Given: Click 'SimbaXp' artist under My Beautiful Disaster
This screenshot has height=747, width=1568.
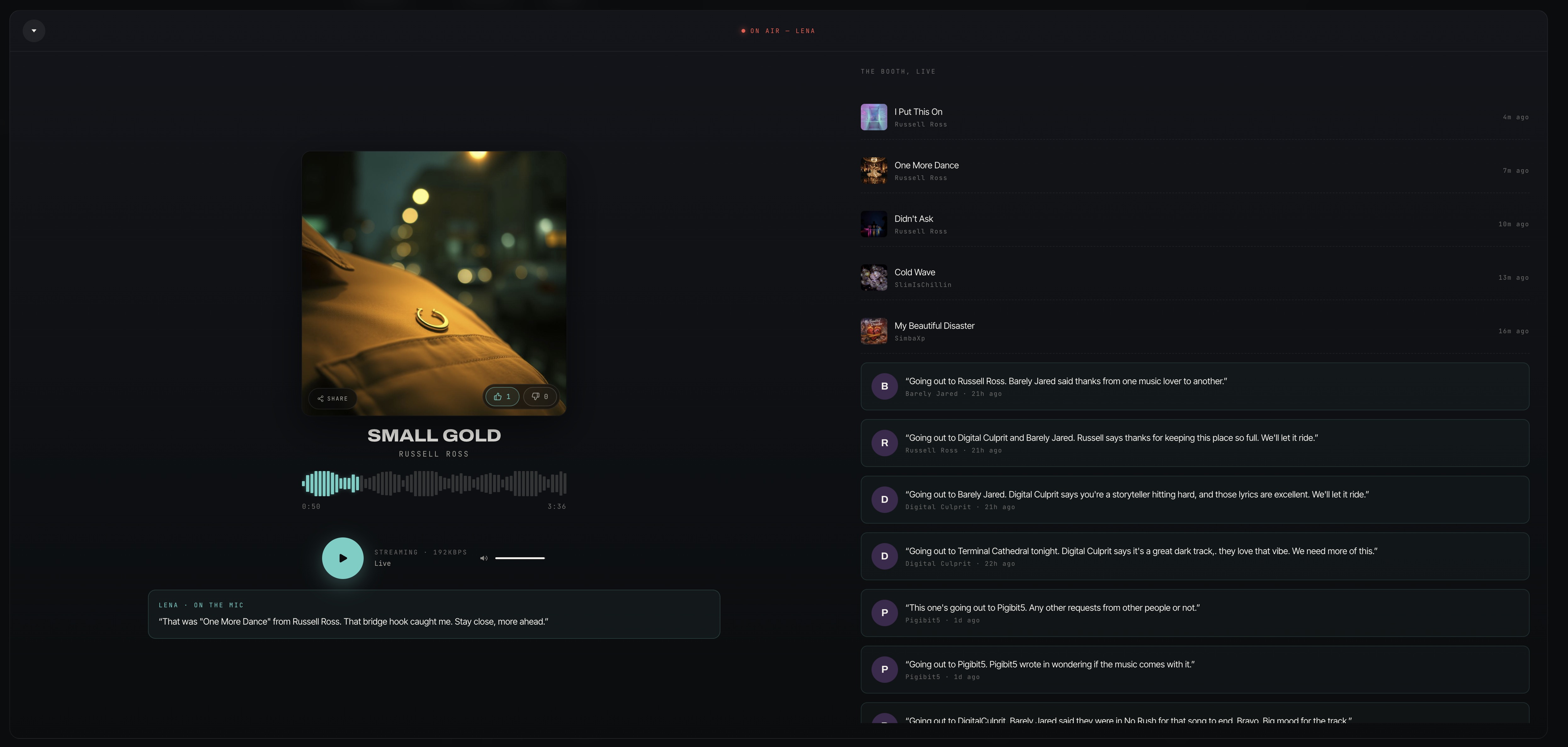Looking at the screenshot, I should (909, 338).
